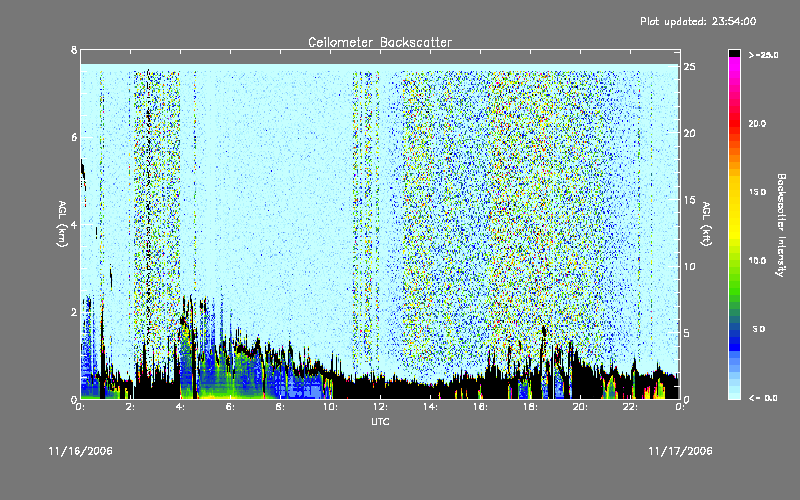Click the red band near 20.0 on colorbar

coord(734,124)
